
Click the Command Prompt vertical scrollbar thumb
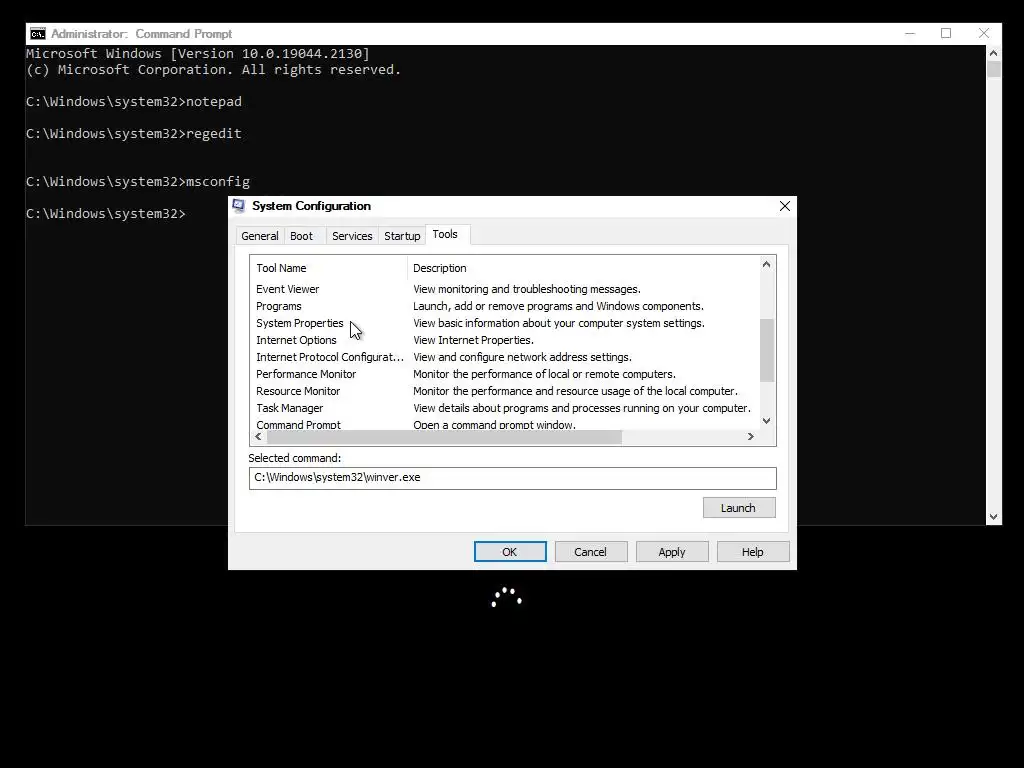993,69
